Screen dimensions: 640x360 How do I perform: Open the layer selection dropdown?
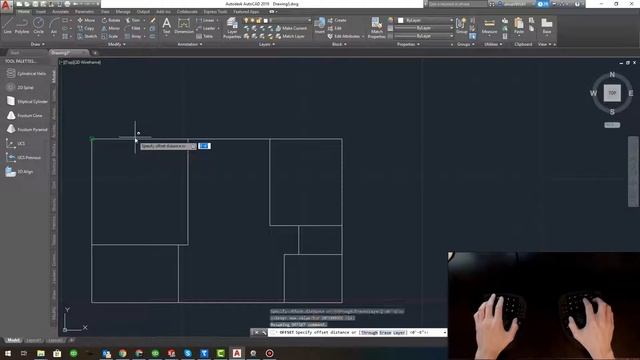click(309, 20)
